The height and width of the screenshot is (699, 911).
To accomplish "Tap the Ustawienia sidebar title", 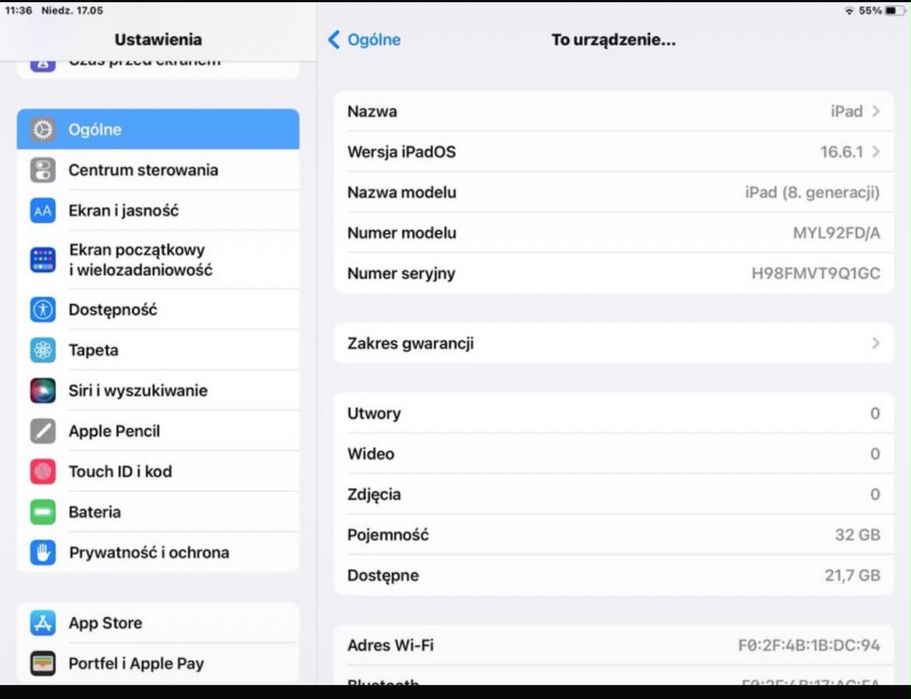I will click(158, 40).
